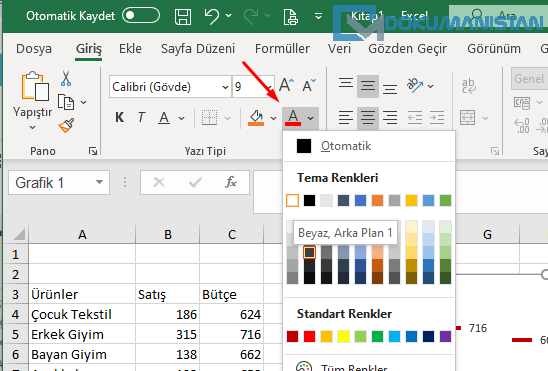Screen dimensions: 548x371
Task: Toggle underline A formatting
Action: pos(164,118)
